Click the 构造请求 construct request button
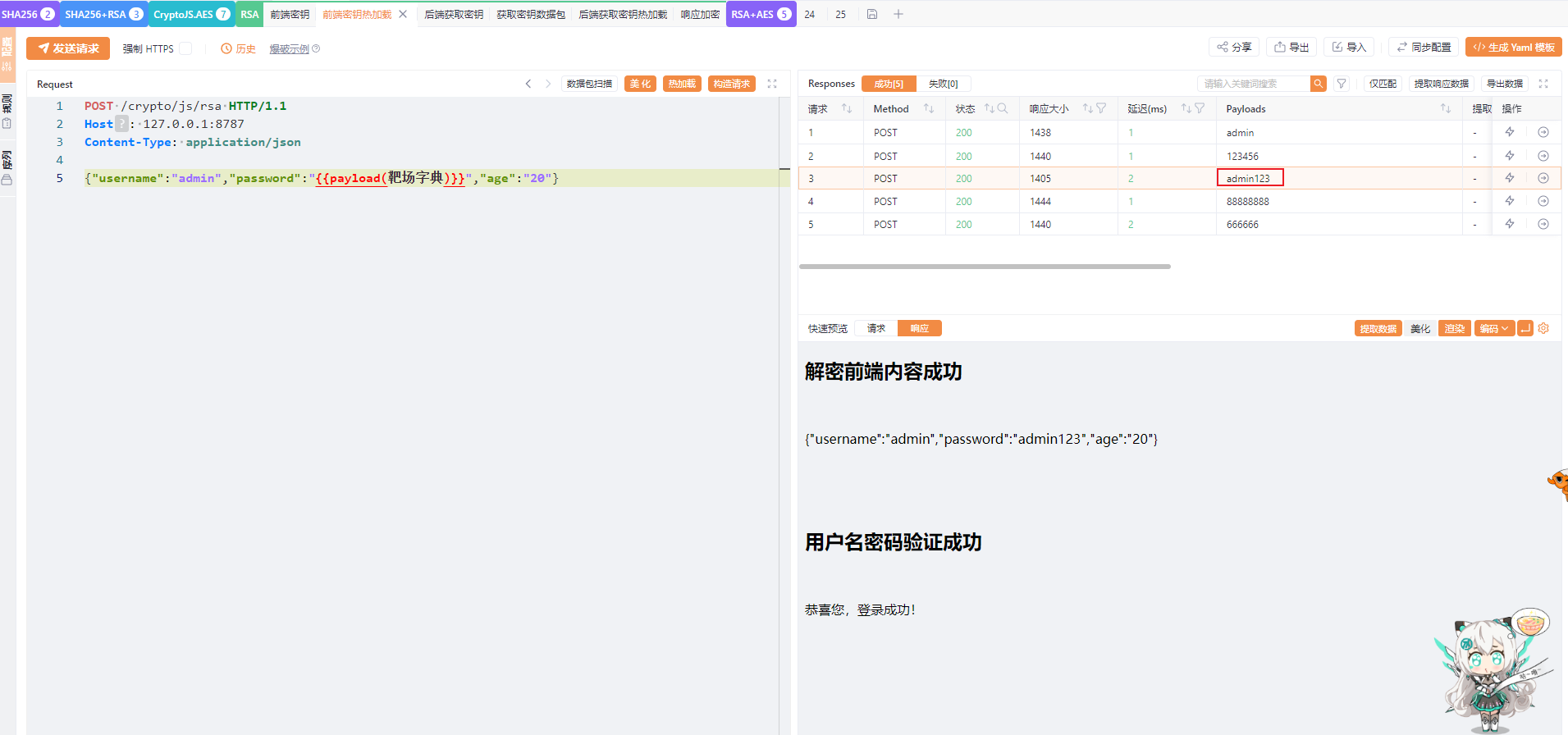This screenshot has height=735, width=1568. tap(732, 84)
